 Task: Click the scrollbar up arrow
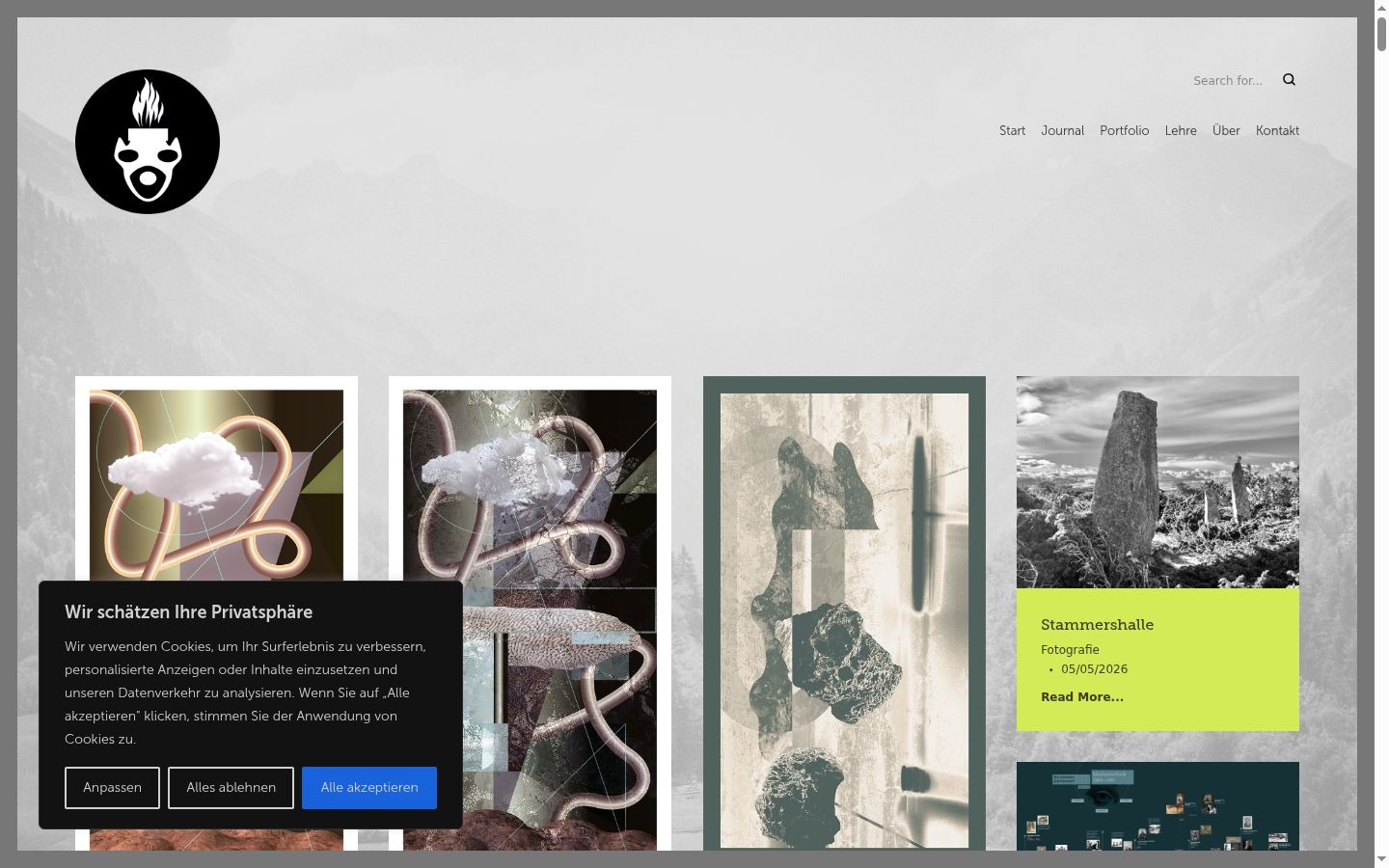[1381, 8]
